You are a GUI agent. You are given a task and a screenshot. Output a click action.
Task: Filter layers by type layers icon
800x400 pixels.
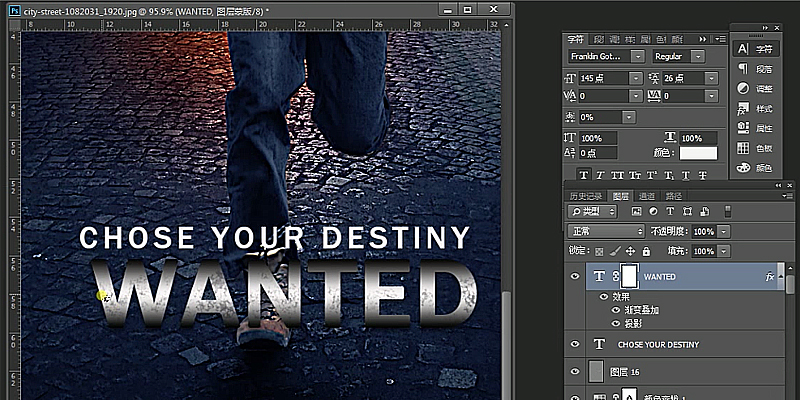click(x=670, y=211)
